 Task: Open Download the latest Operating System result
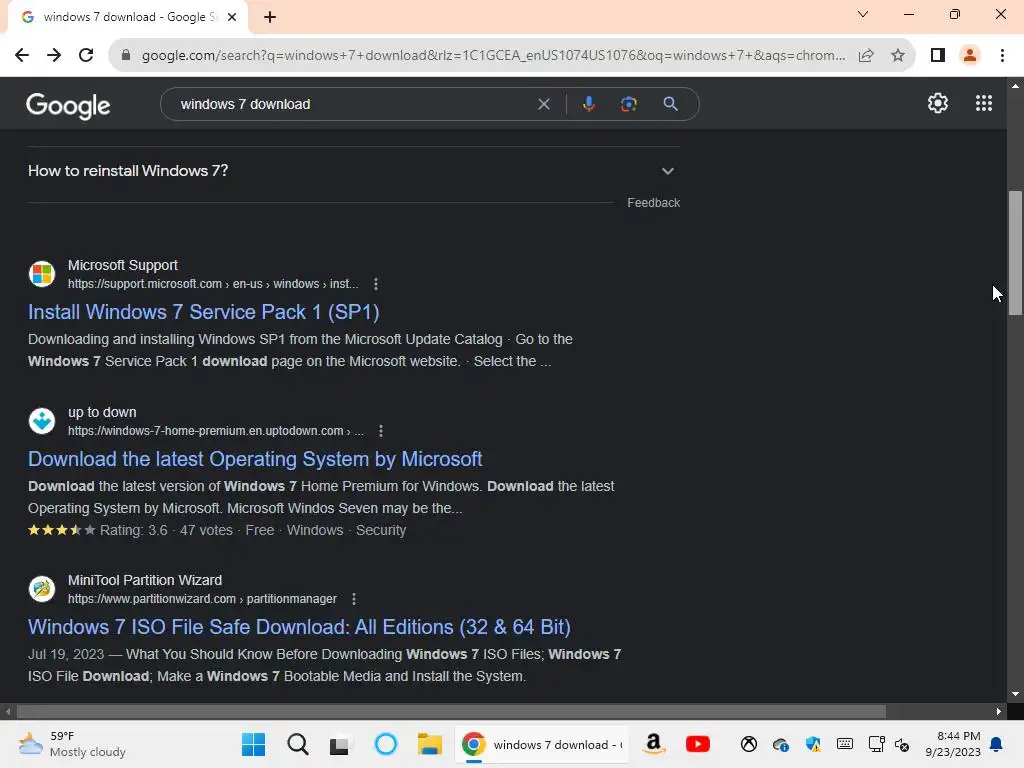(x=255, y=459)
